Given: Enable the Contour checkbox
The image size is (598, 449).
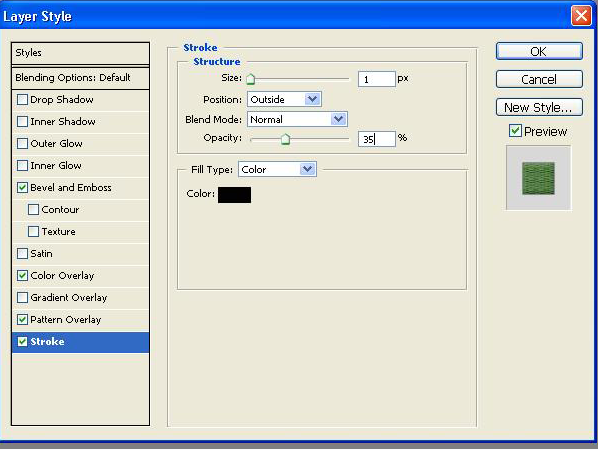Looking at the screenshot, I should 34,209.
